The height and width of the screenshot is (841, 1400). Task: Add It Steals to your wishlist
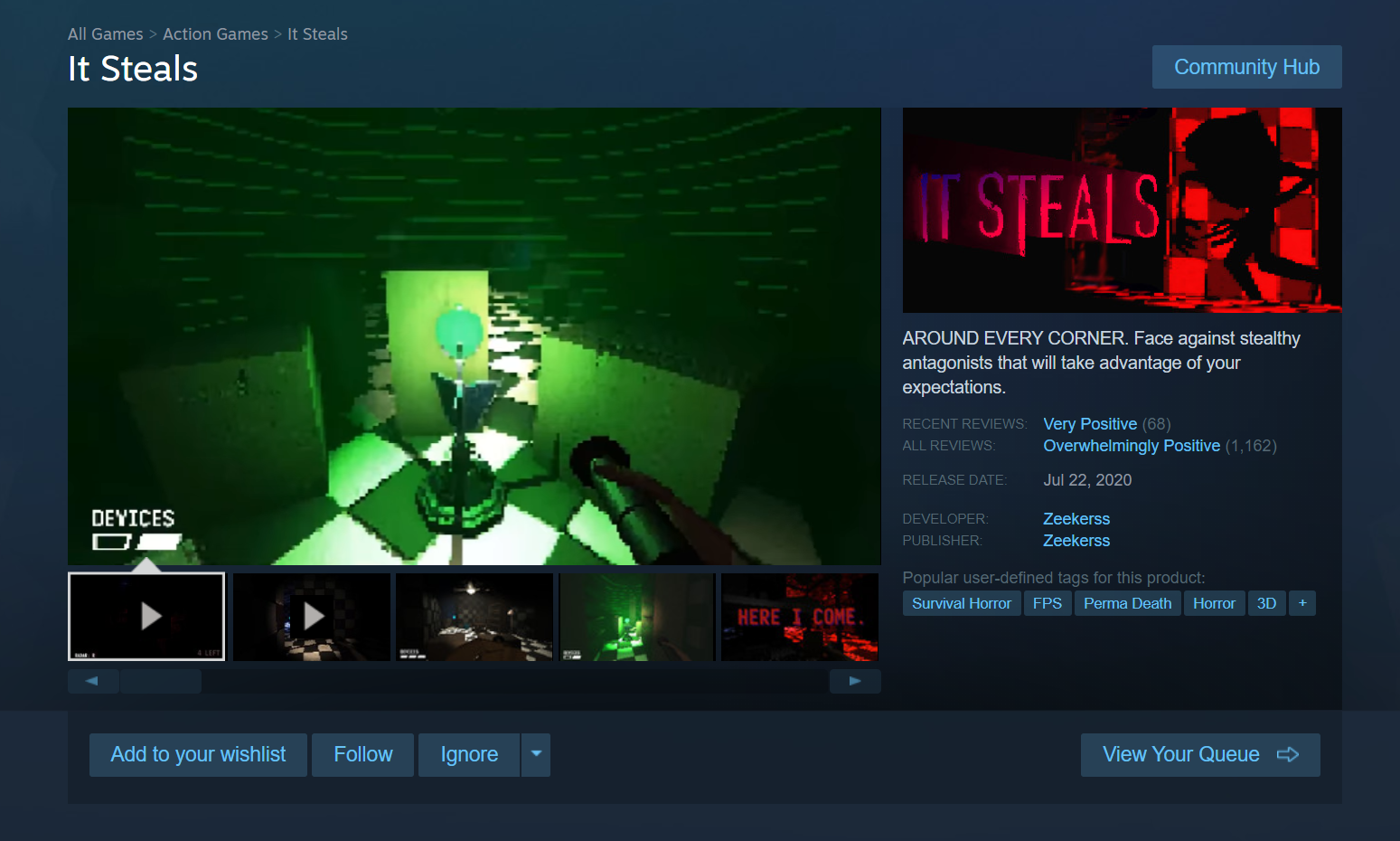click(198, 755)
